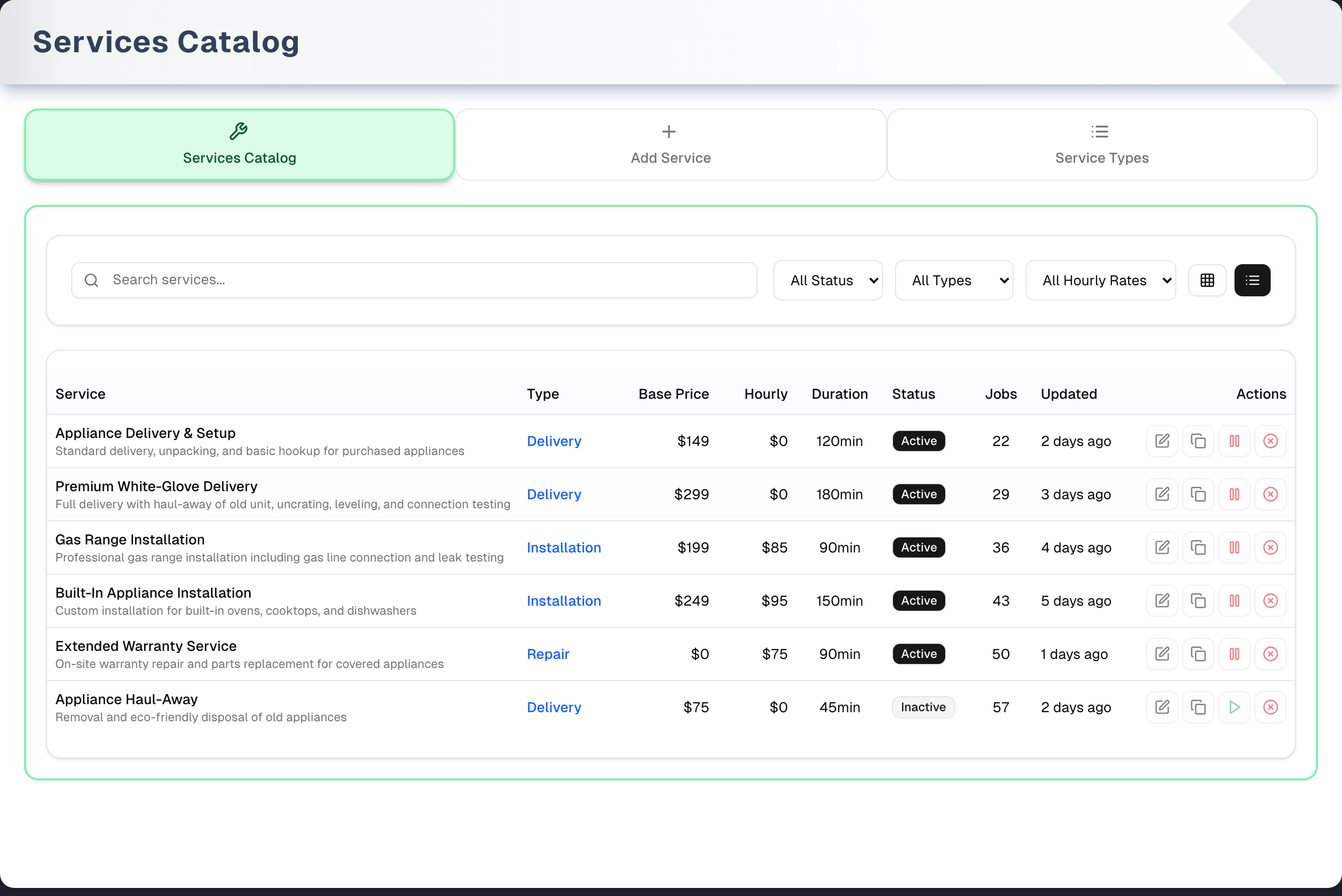Edit the Built-In Appliance Installation service
The image size is (1342, 896).
point(1162,601)
